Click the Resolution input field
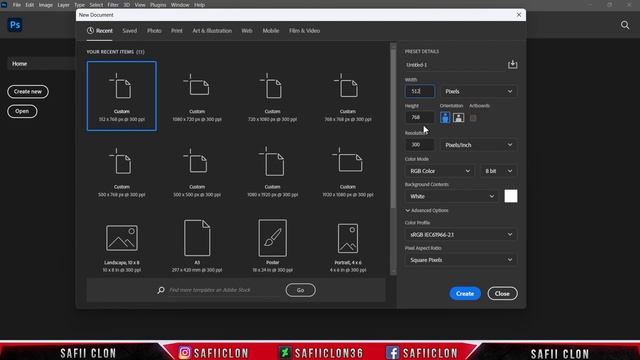640x360 pixels. [x=420, y=145]
